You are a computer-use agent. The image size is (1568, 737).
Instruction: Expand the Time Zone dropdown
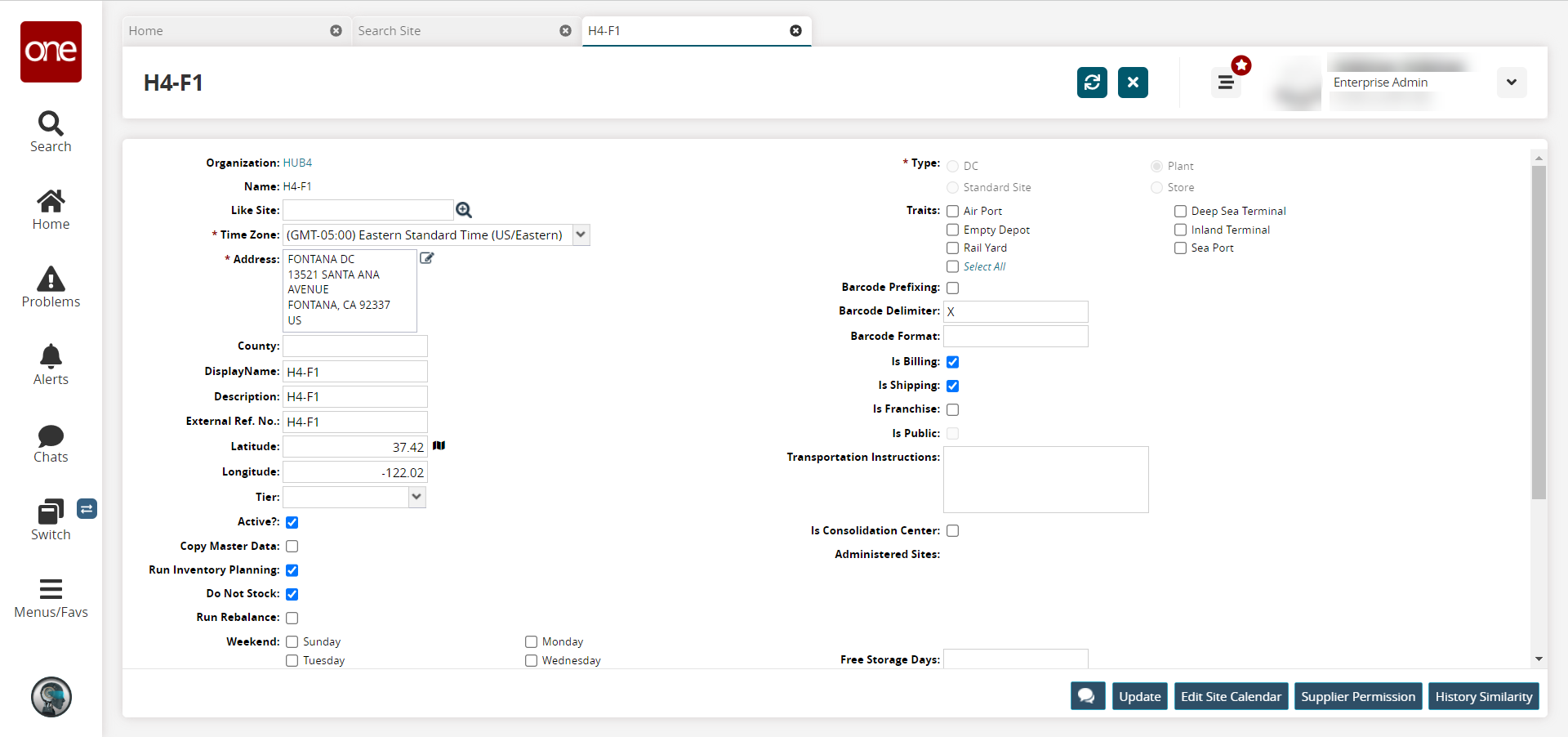coord(581,235)
